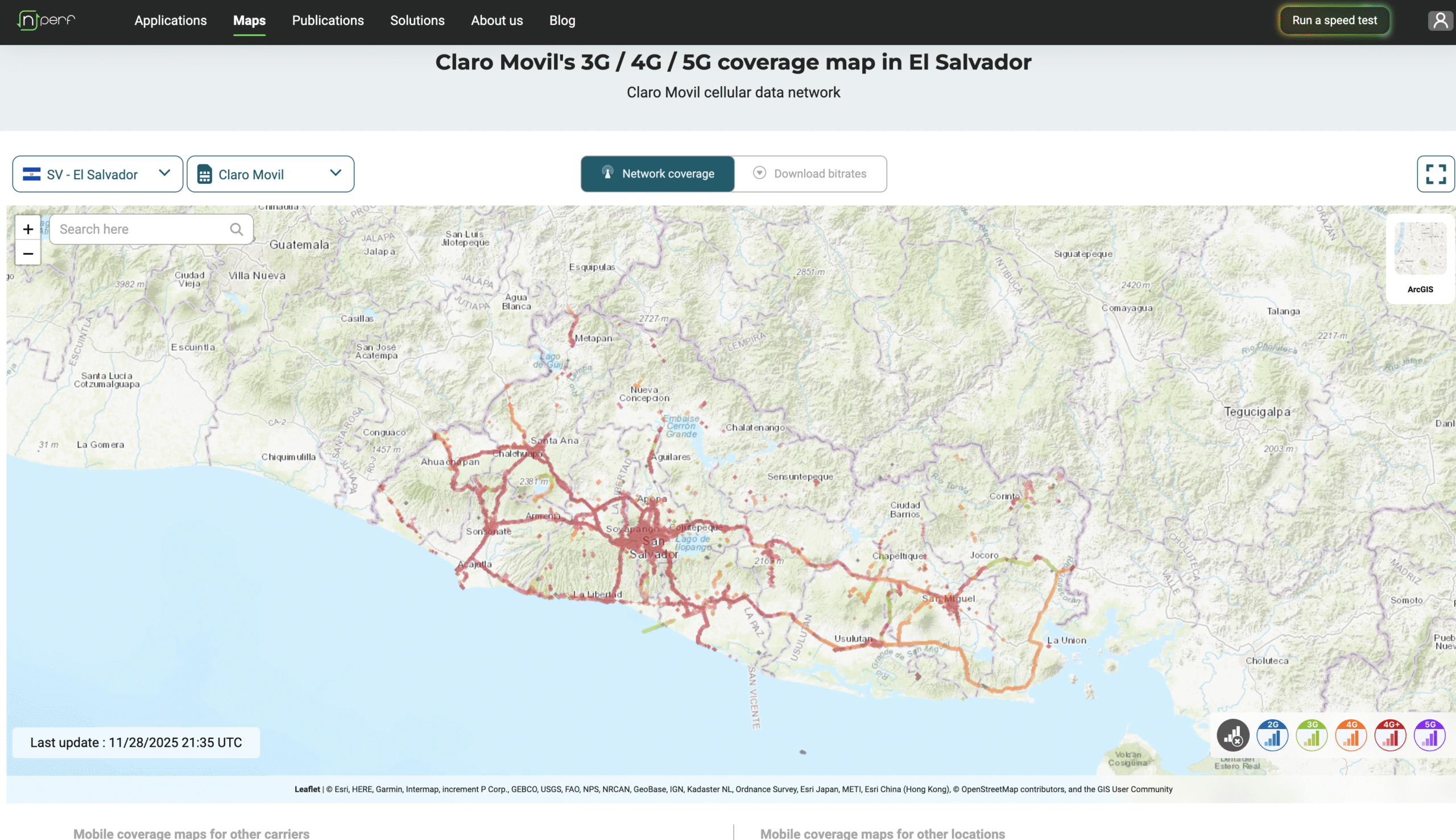
Task: Toggle the no-signal filter icon
Action: coord(1233,735)
